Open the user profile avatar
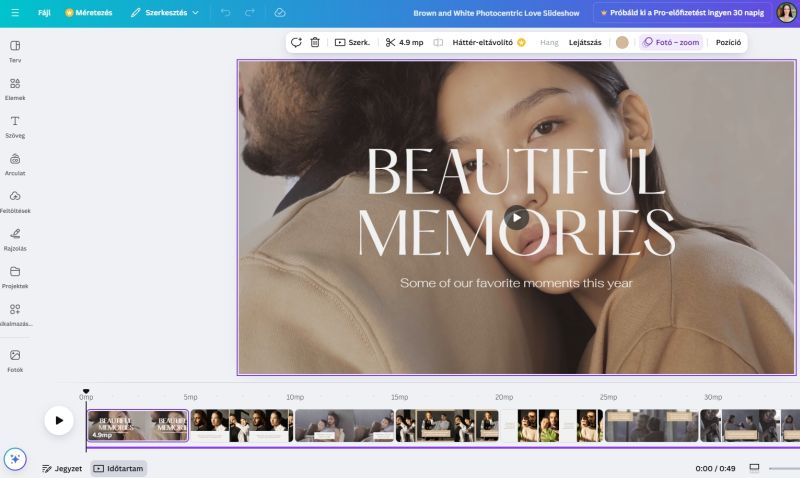Viewport: 800px width, 478px height. (x=786, y=13)
